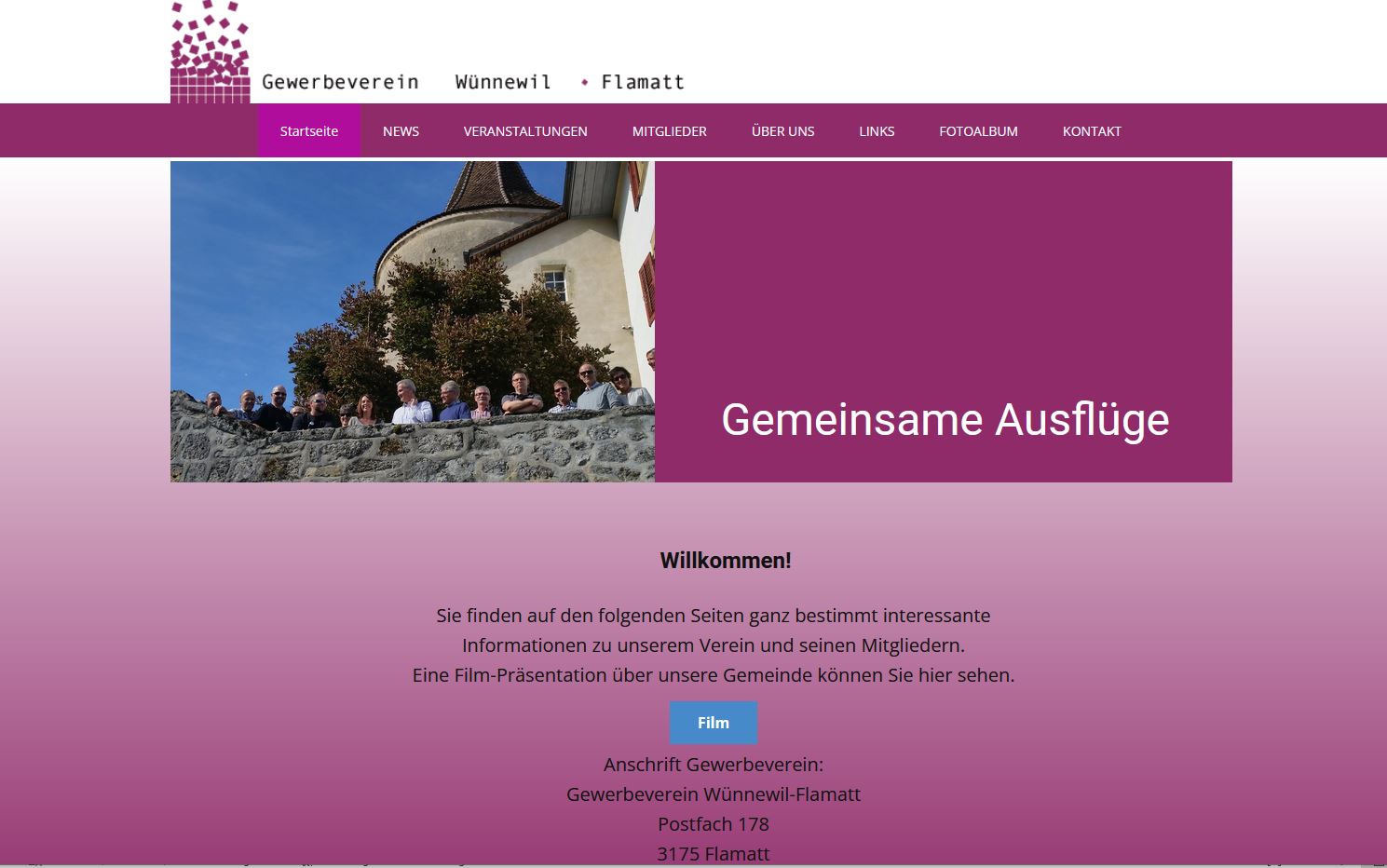Click the group photo slideshow image

[x=413, y=321]
